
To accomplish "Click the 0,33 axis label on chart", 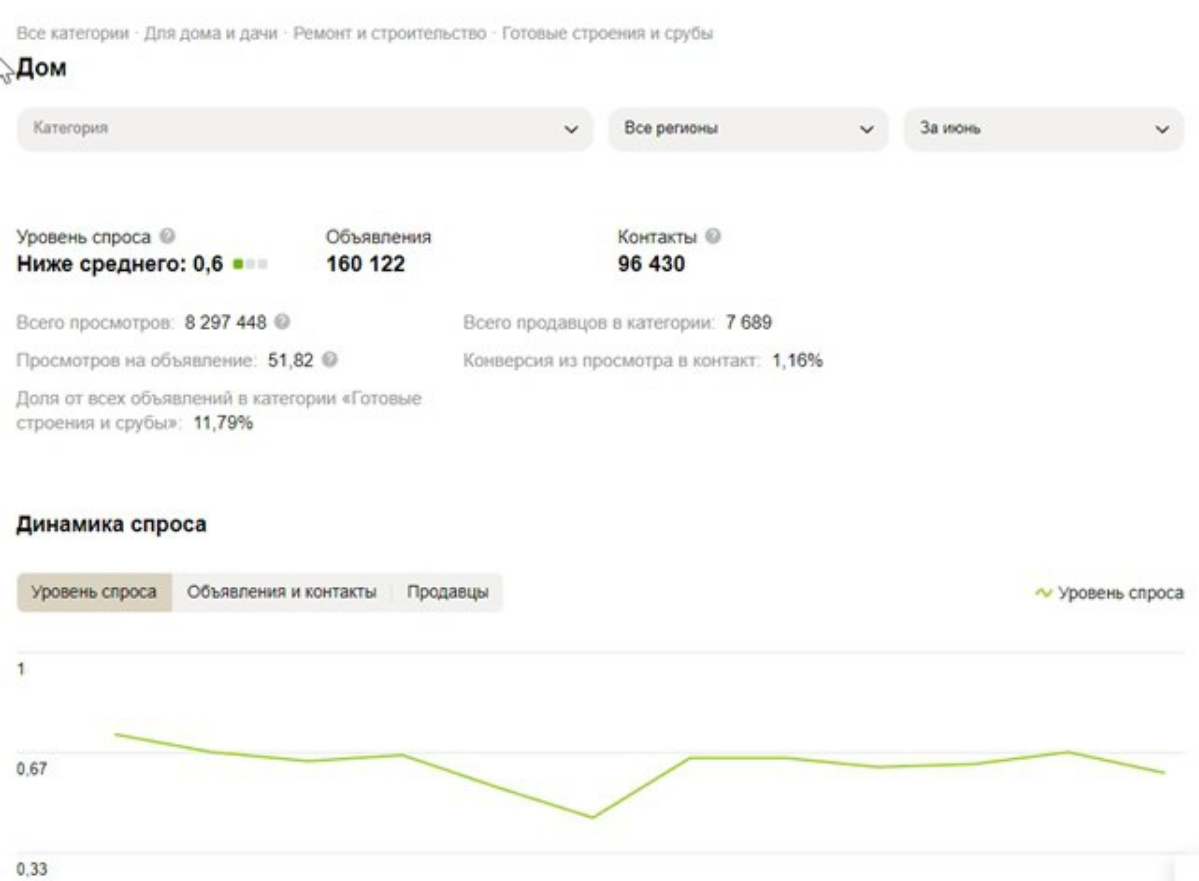I will point(31,870).
